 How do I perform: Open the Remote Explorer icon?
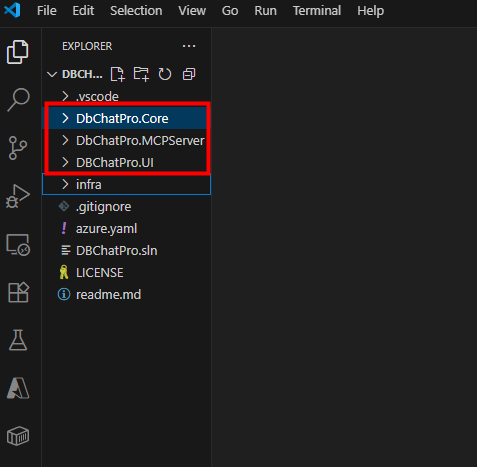18,245
